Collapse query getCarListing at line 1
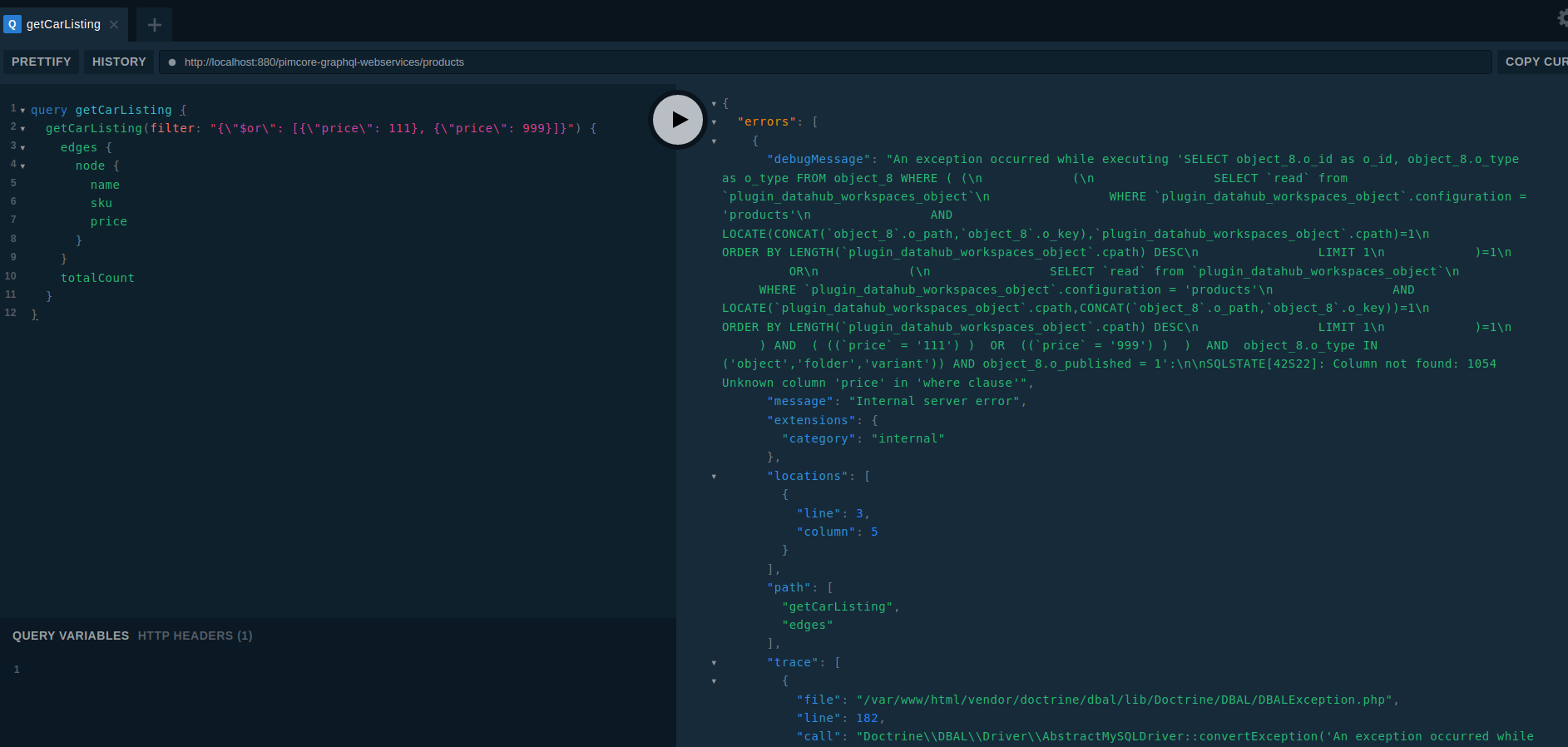The height and width of the screenshot is (747, 1568). [22, 111]
